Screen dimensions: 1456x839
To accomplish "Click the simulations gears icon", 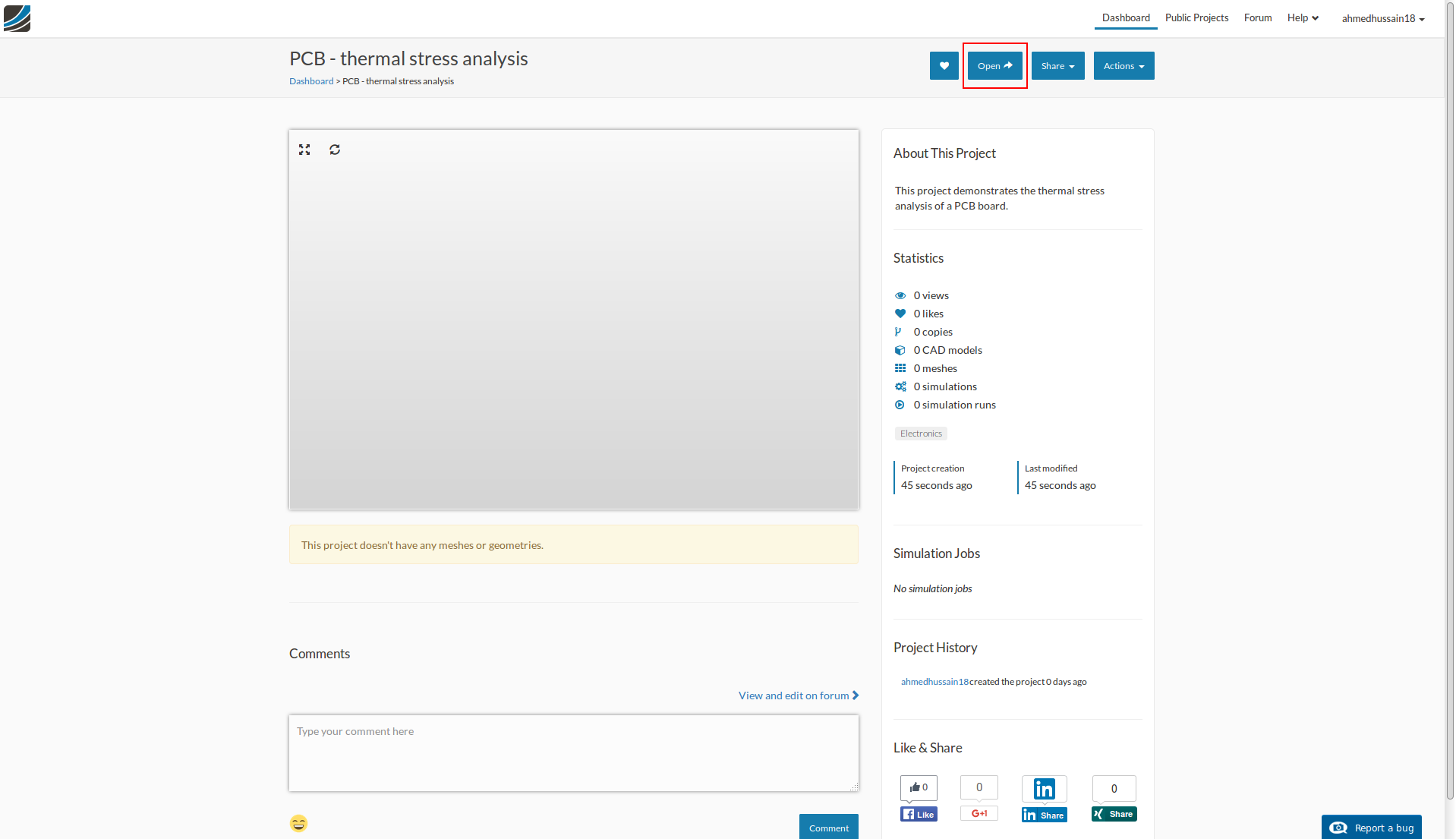I will point(900,386).
